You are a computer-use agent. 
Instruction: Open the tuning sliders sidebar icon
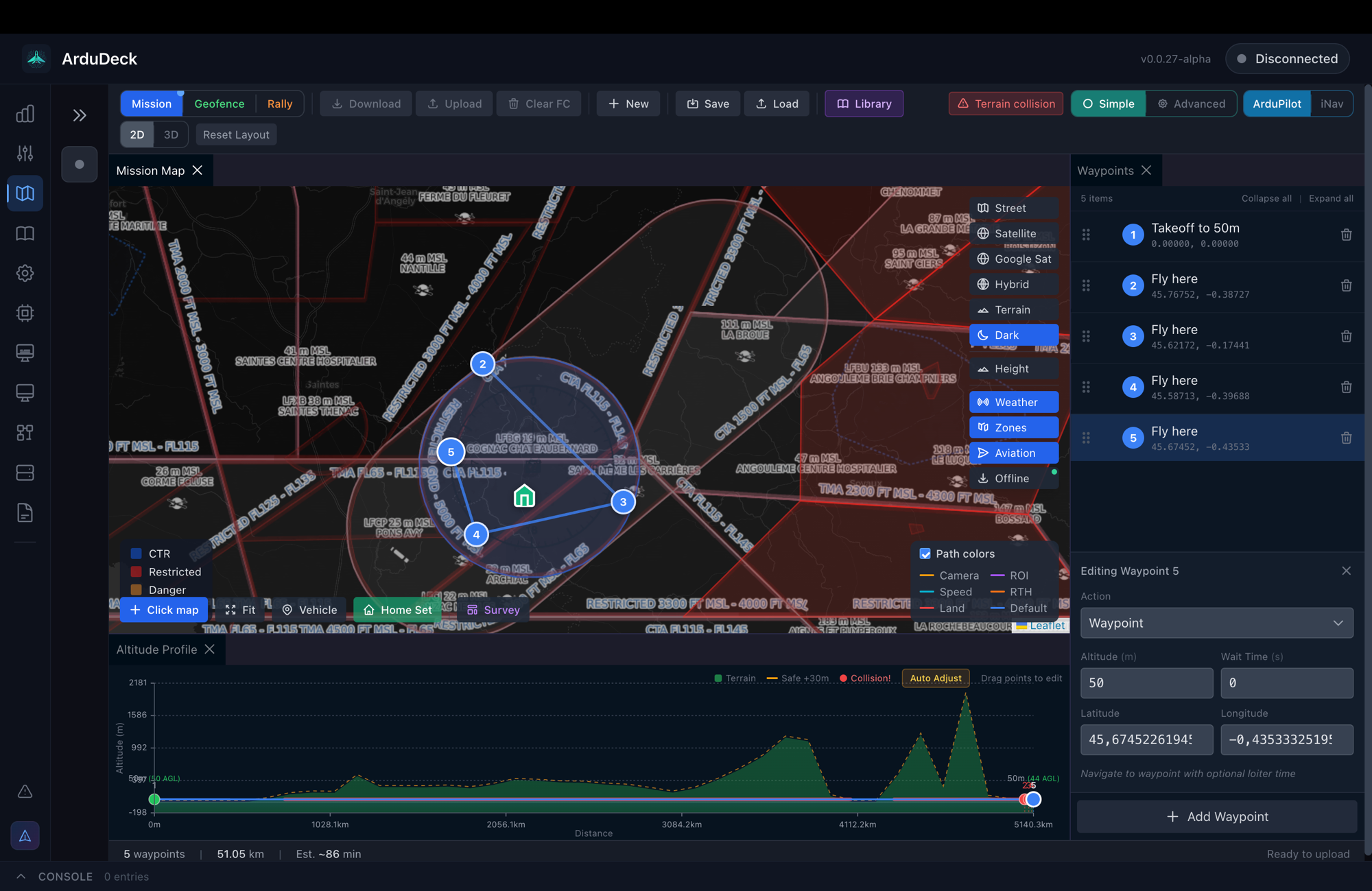(x=25, y=154)
